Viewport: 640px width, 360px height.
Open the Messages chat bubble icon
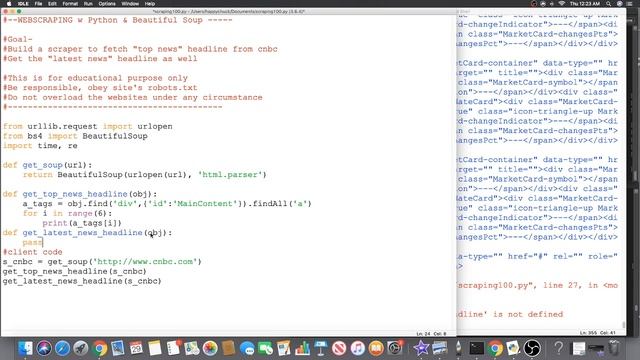tap(247, 349)
